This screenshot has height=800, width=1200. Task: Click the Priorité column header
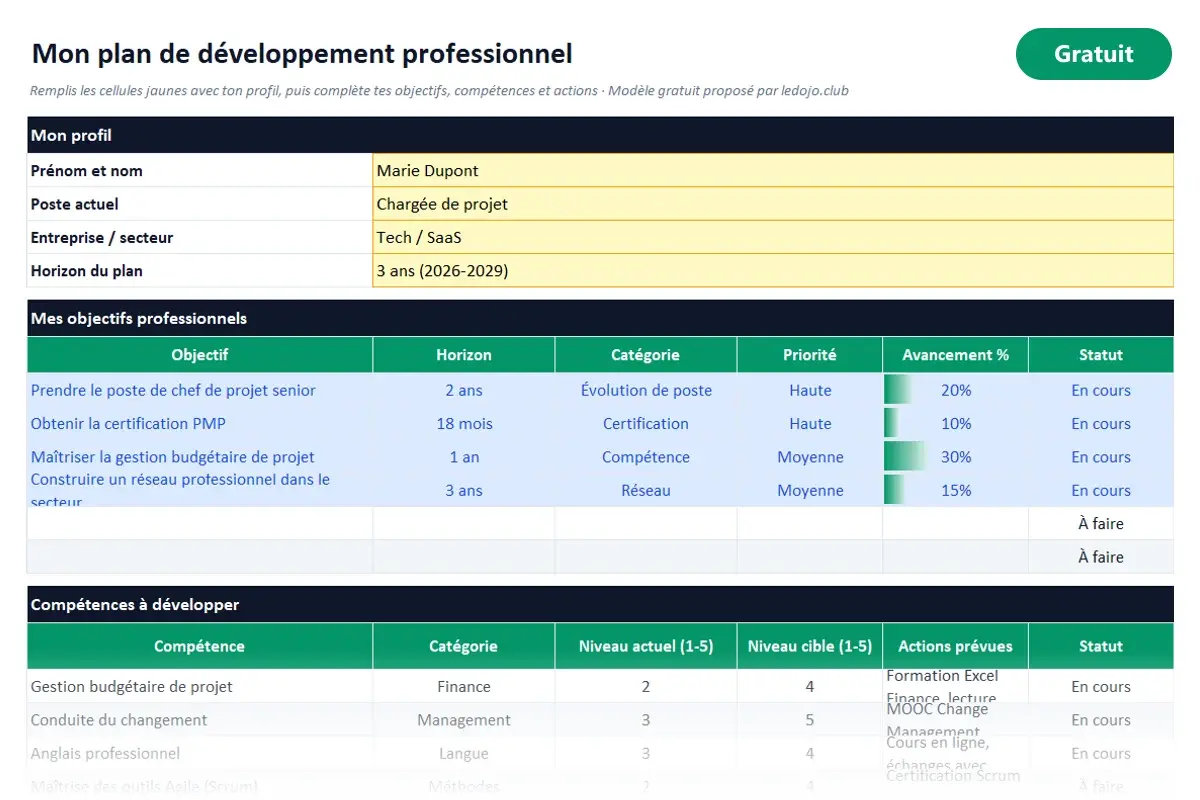(x=810, y=355)
